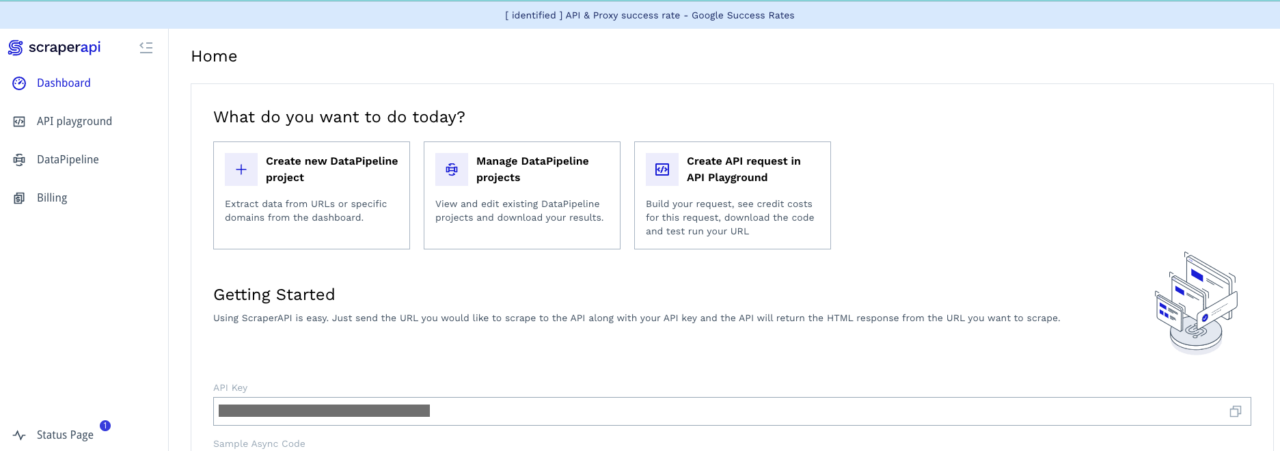Screen dimensions: 1280x451
Task: Open API playground in the sidebar
Action: [x=75, y=121]
